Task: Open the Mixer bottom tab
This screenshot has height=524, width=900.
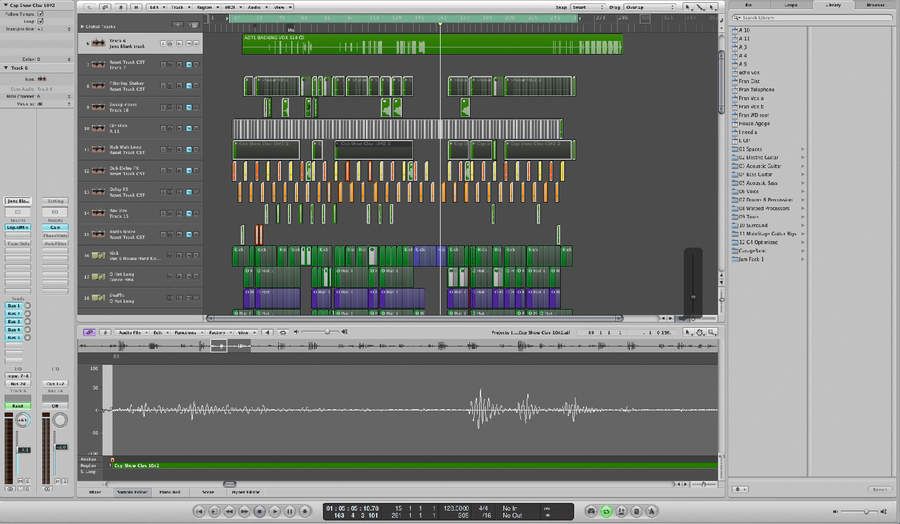Action: [95, 492]
